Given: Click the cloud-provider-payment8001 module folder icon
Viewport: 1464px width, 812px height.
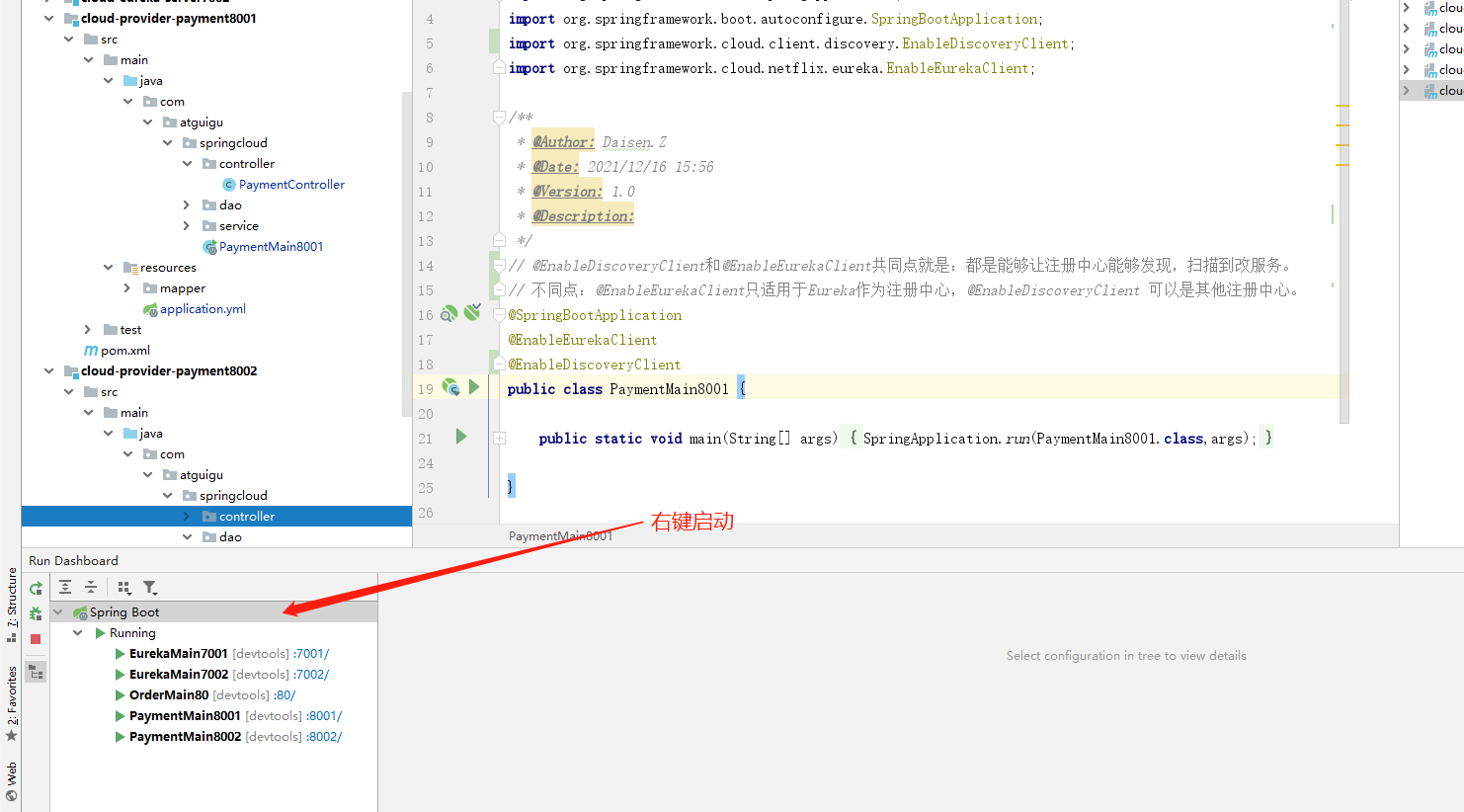Looking at the screenshot, I should [x=71, y=19].
